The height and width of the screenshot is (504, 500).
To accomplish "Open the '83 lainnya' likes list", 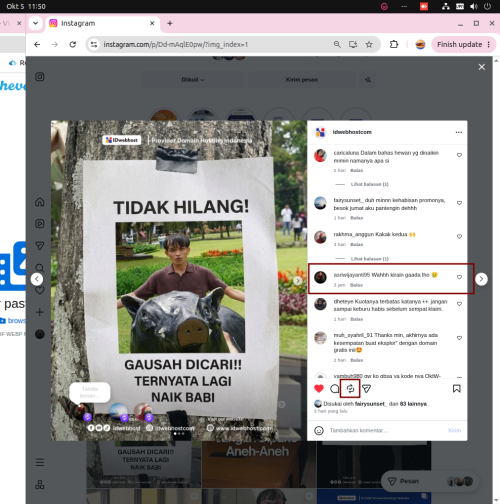I will 413,404.
